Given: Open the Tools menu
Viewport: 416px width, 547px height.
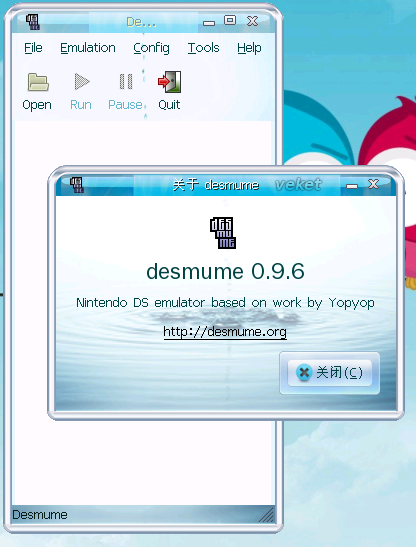Looking at the screenshot, I should point(203,48).
